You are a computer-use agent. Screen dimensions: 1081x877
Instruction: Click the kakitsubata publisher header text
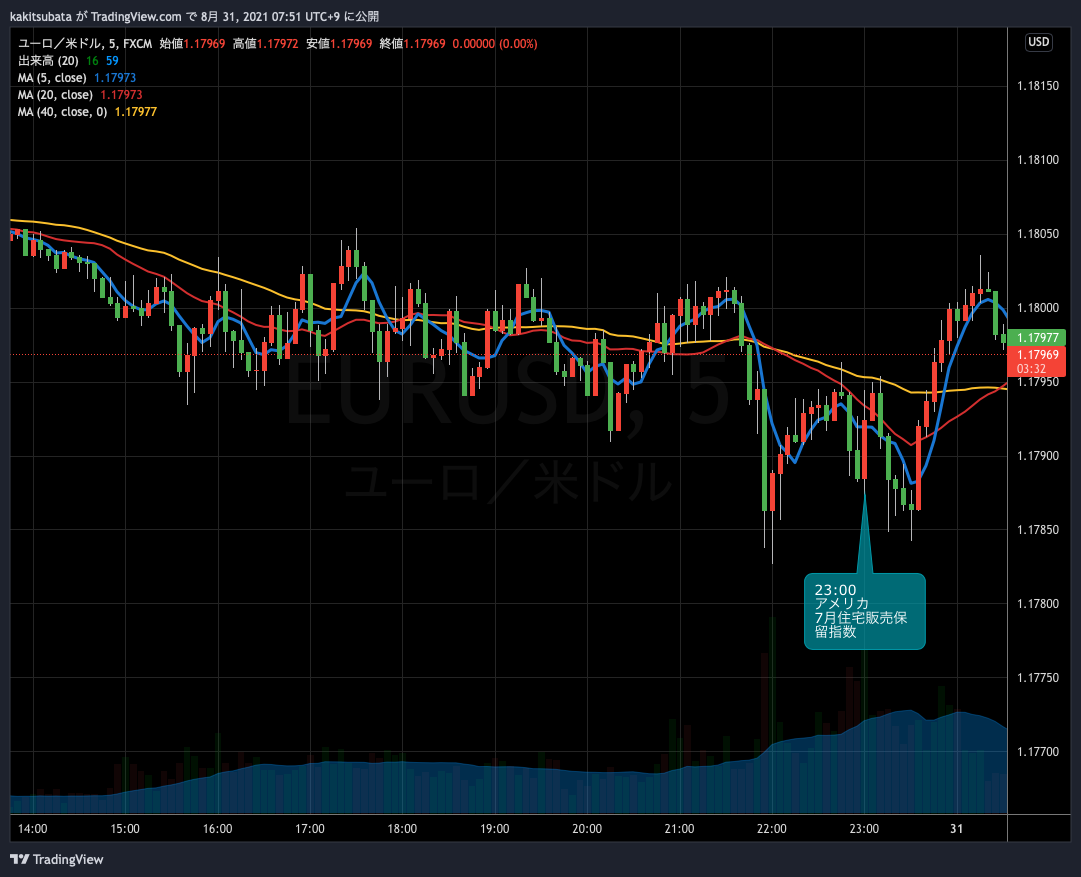pos(41,17)
